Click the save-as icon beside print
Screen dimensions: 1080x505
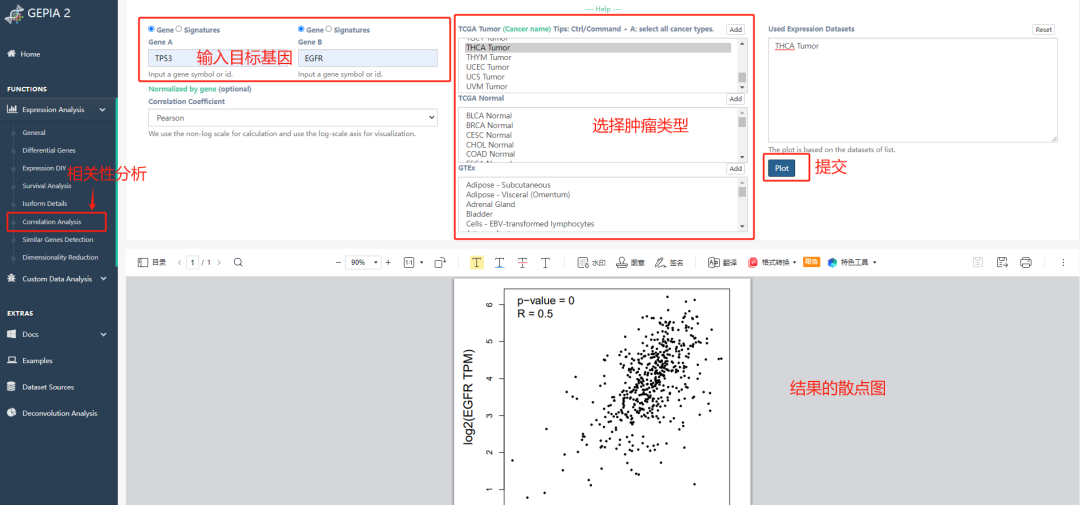1002,262
